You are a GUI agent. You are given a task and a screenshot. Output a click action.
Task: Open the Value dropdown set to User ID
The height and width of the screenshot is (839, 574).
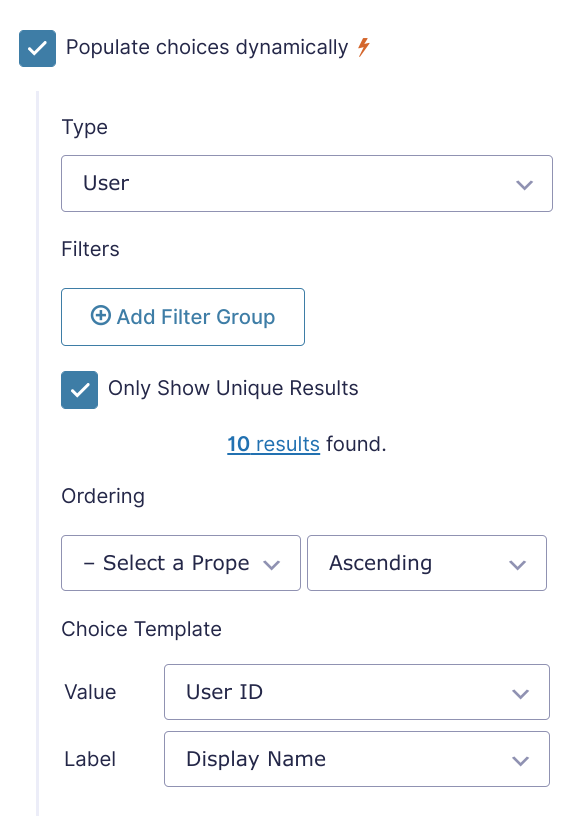(x=357, y=692)
